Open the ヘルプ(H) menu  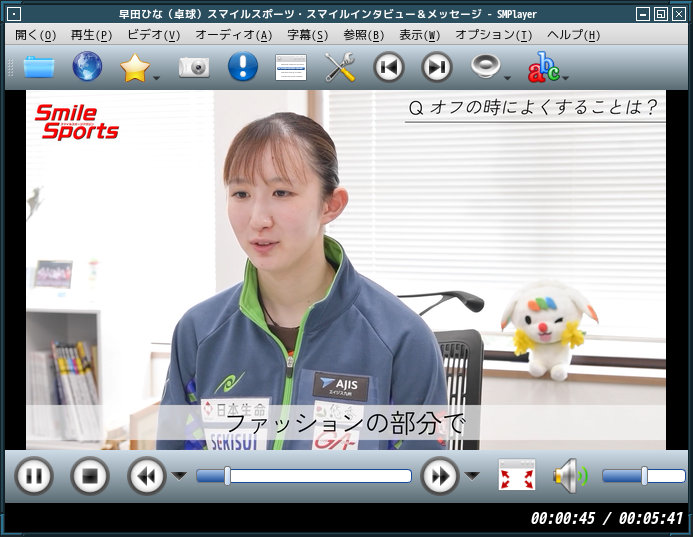(574, 35)
